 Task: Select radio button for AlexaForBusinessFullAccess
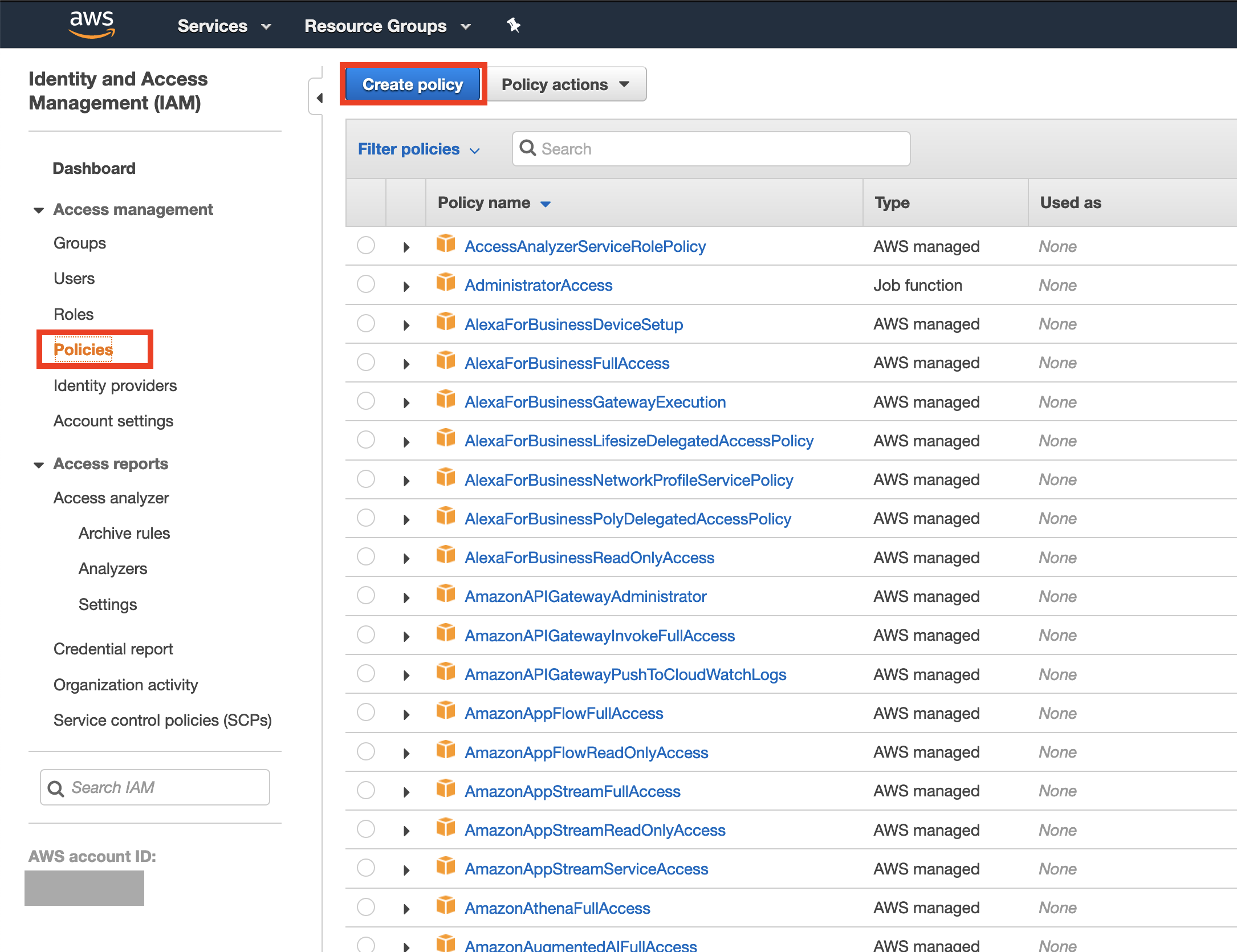tap(366, 363)
